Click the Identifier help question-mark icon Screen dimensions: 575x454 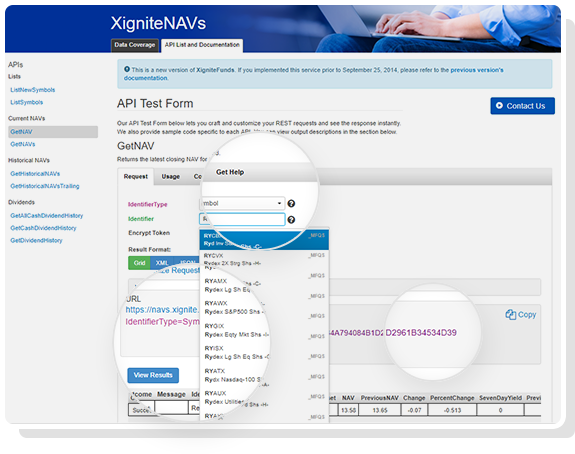pyautogui.click(x=291, y=220)
